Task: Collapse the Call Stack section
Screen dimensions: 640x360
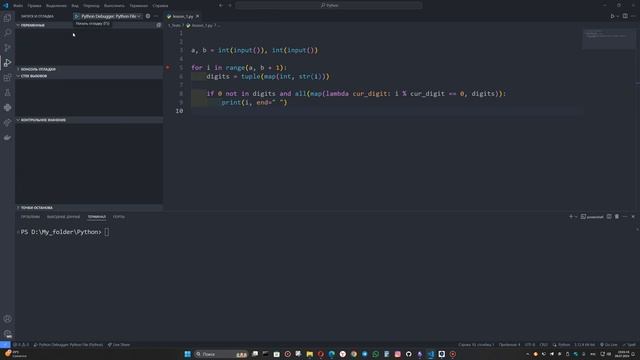Action: point(89,76)
